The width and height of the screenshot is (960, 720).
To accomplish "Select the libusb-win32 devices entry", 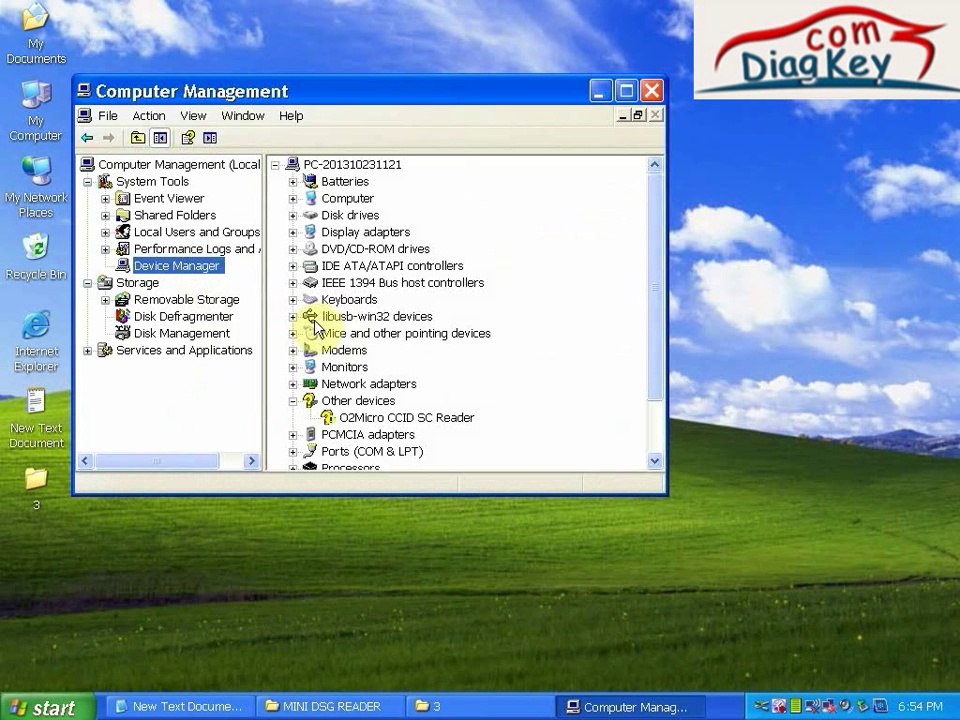I will coord(377,317).
